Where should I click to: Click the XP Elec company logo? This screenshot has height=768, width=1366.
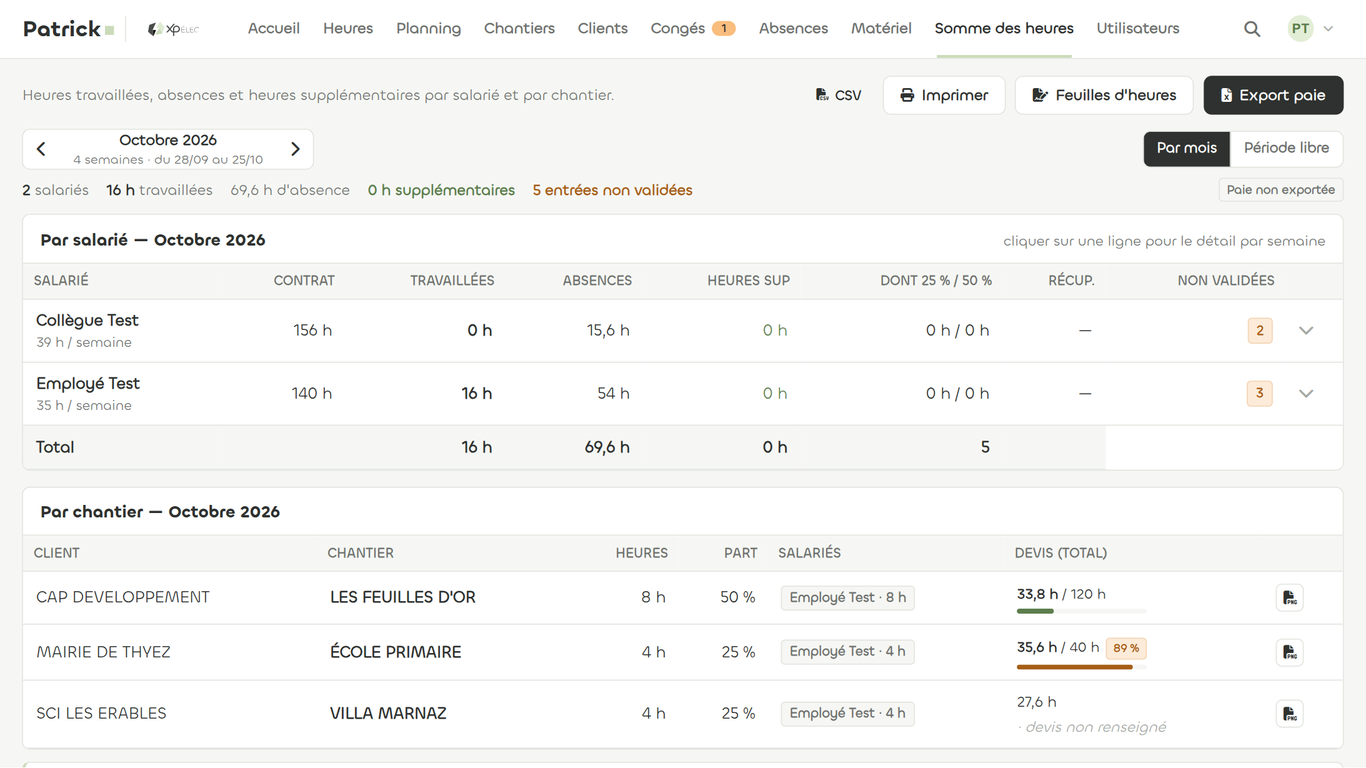[x=174, y=29]
